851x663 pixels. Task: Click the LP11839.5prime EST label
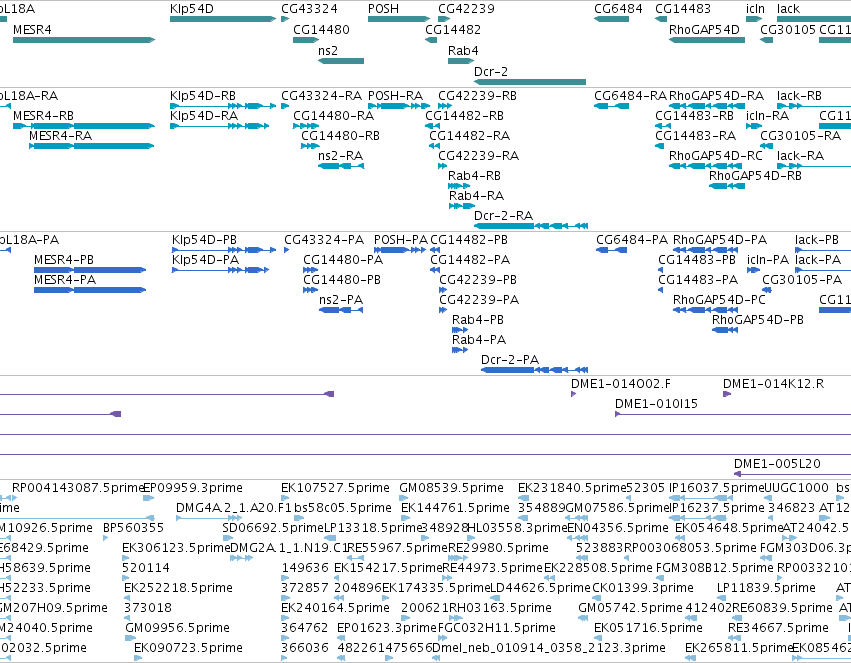[766, 588]
